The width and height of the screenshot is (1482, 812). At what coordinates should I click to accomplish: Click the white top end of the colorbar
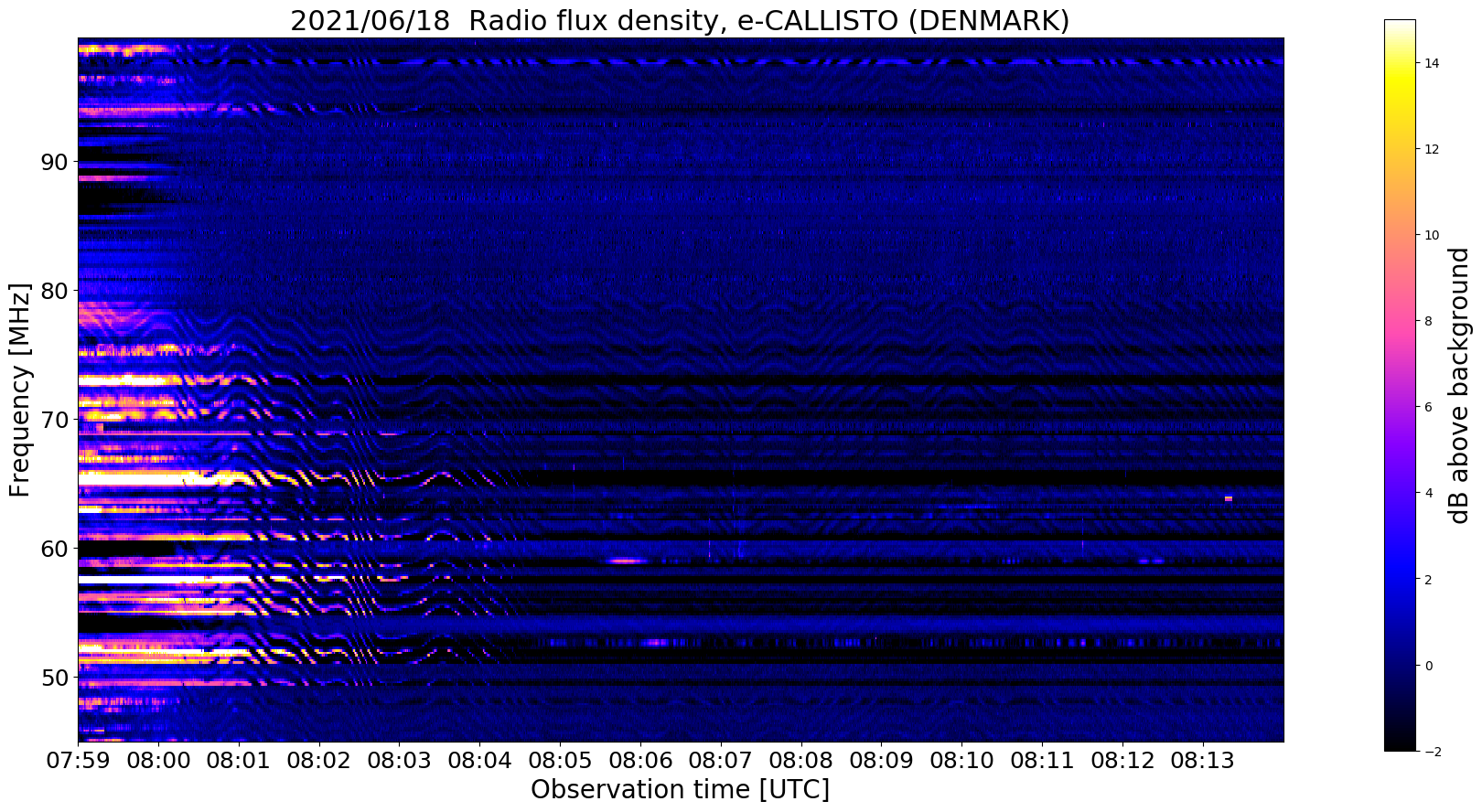pos(1400,24)
